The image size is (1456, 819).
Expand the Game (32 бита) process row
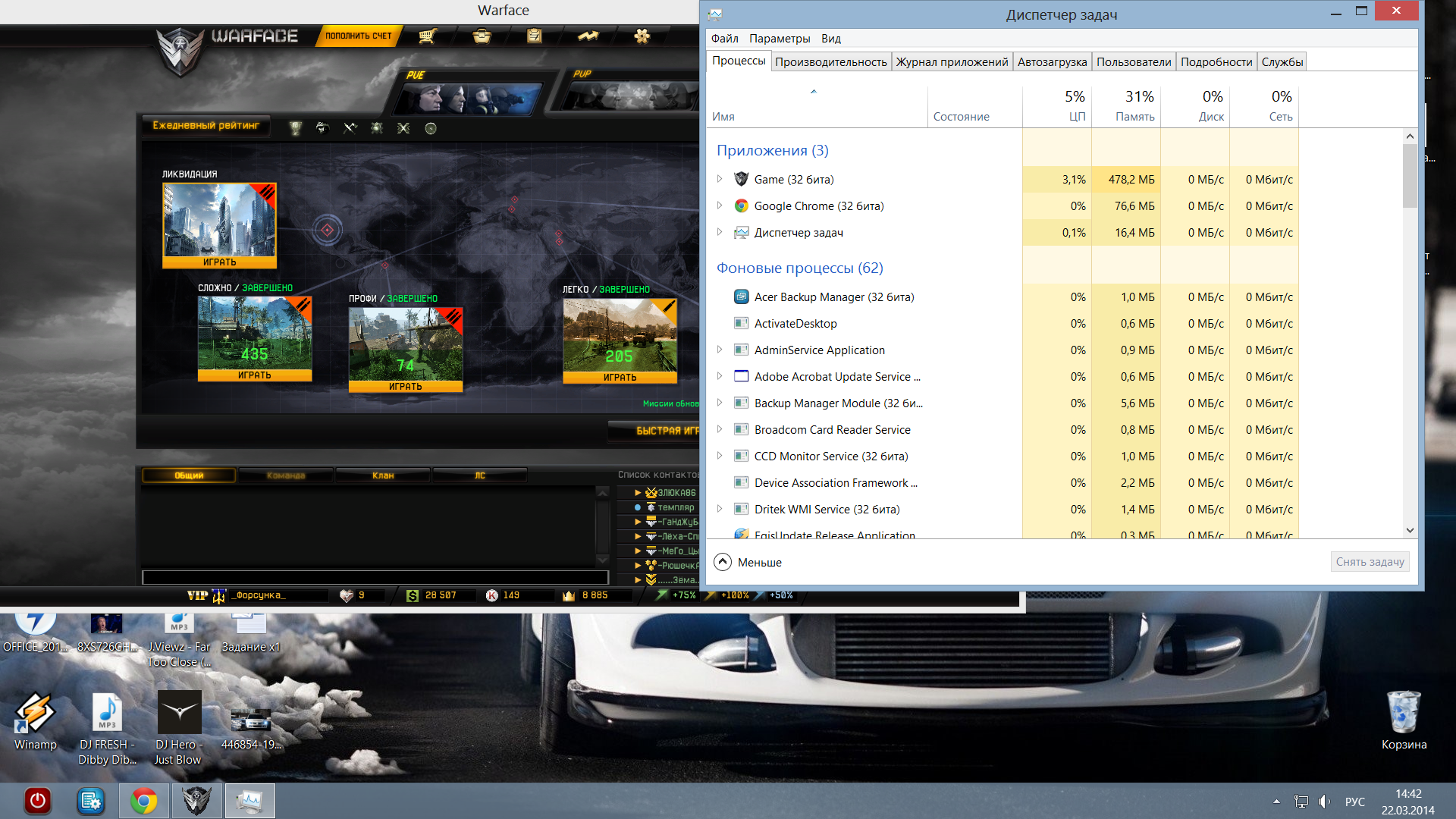click(x=720, y=179)
